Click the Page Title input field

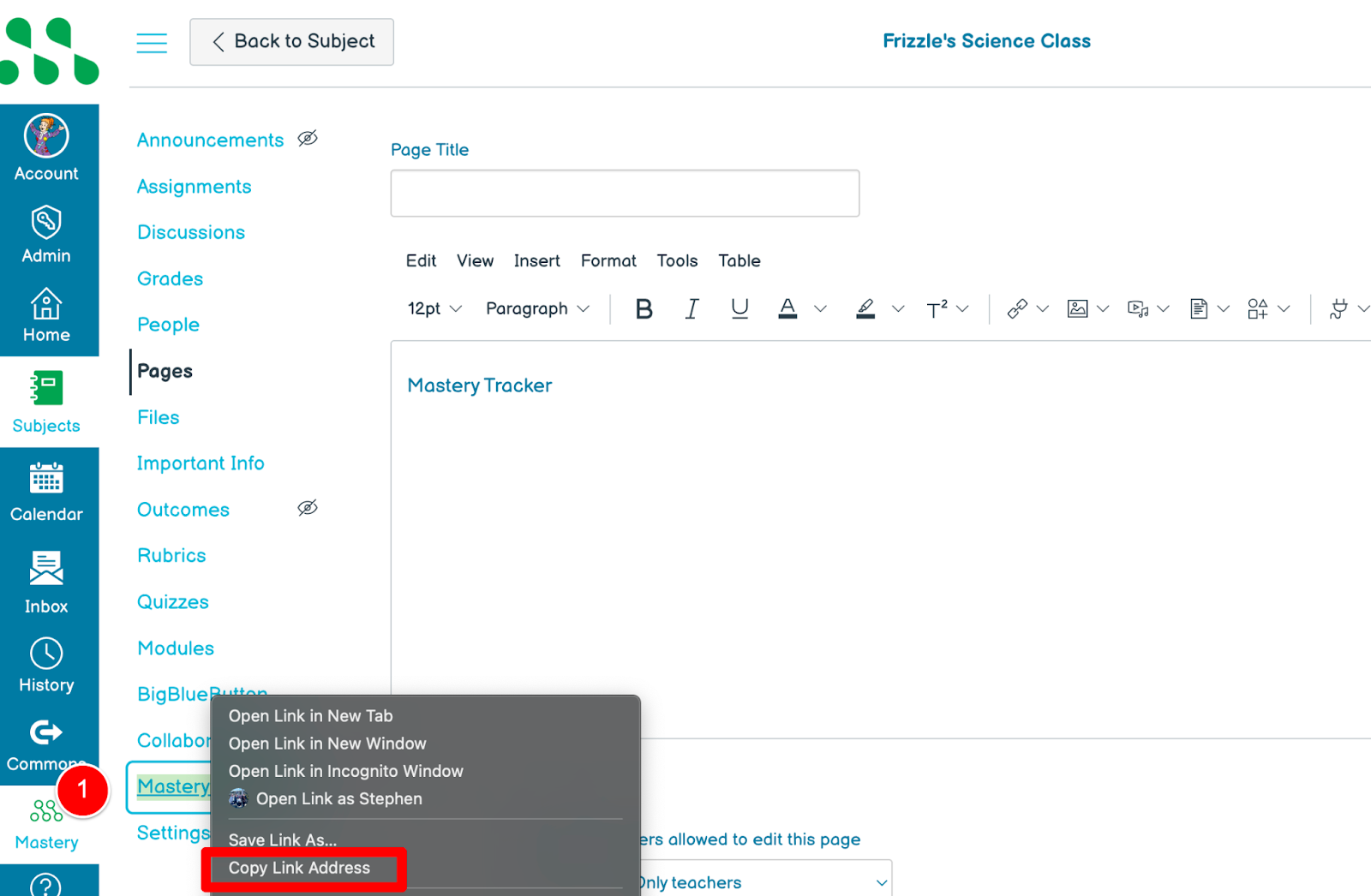click(625, 193)
